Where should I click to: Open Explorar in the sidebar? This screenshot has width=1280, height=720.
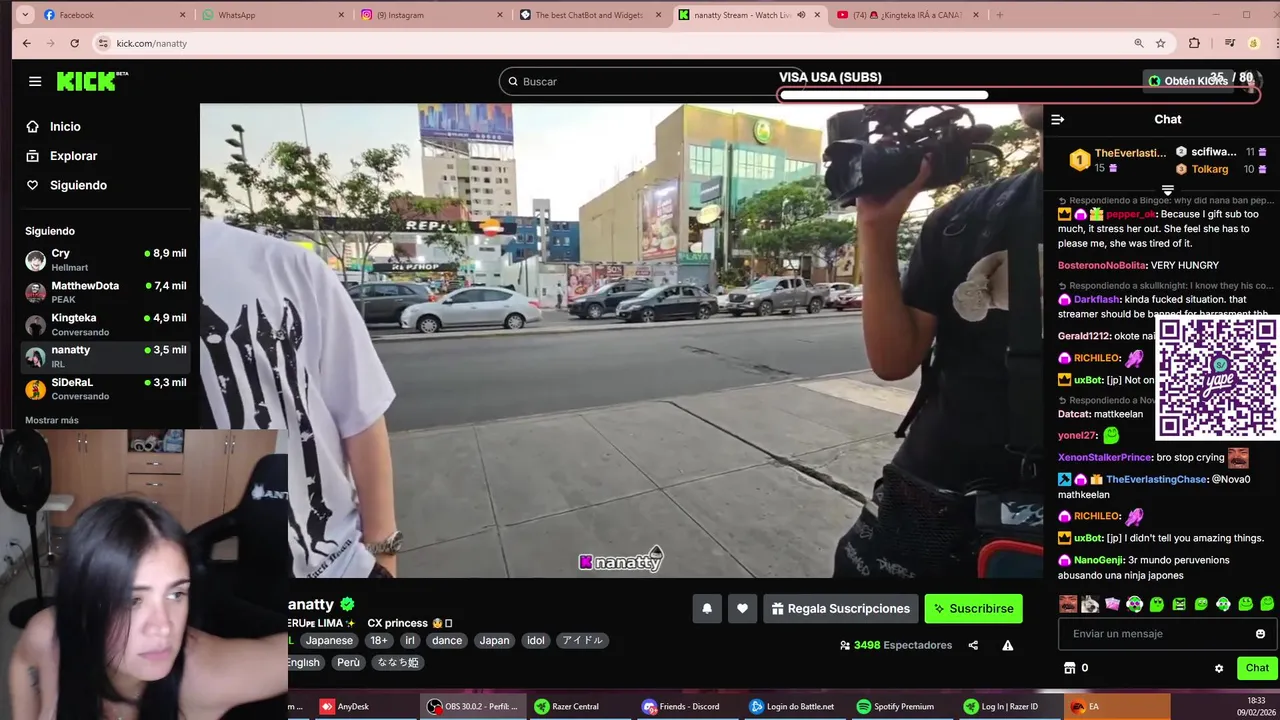tap(73, 156)
